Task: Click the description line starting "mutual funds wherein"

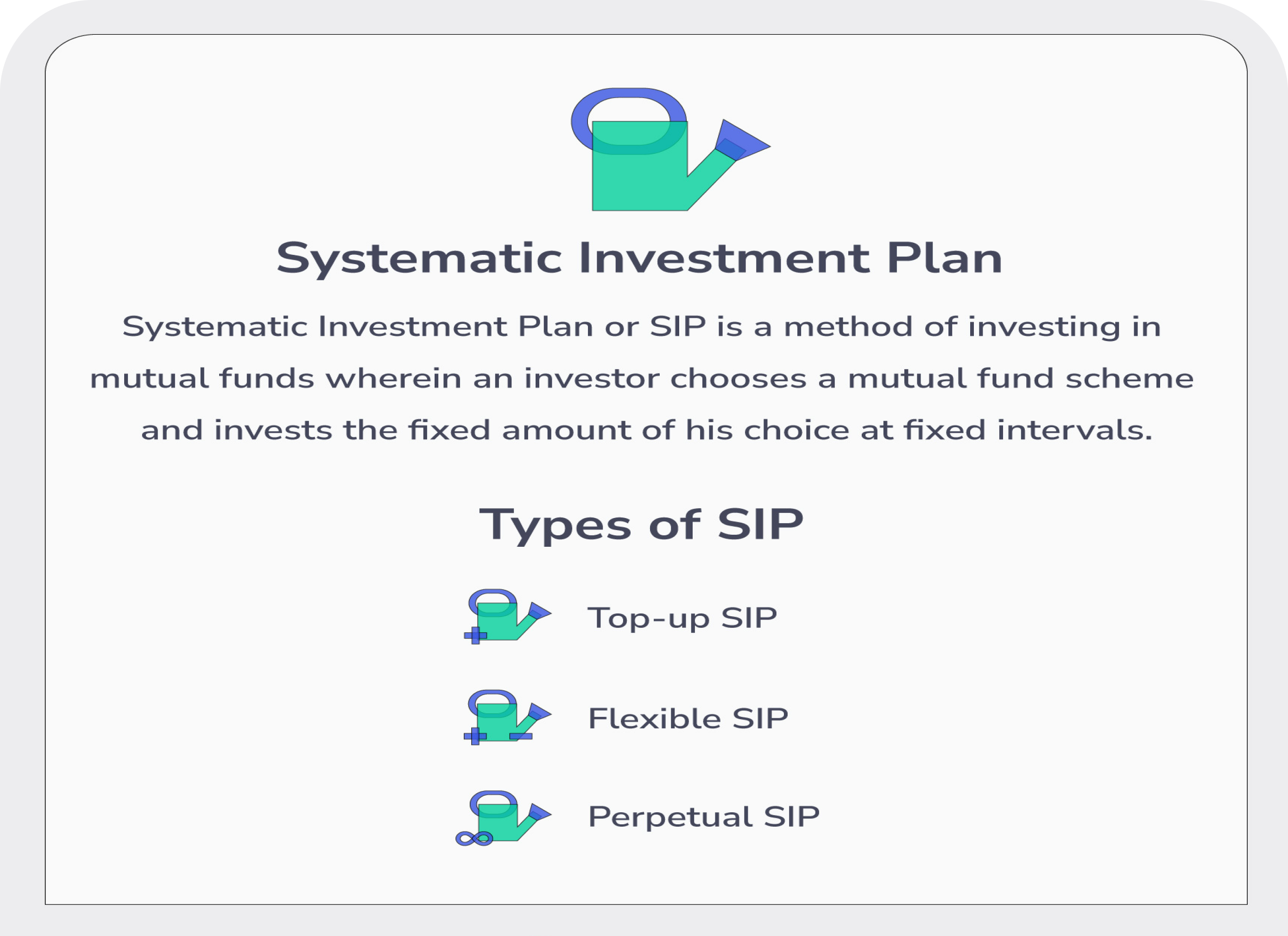Action: [x=642, y=378]
